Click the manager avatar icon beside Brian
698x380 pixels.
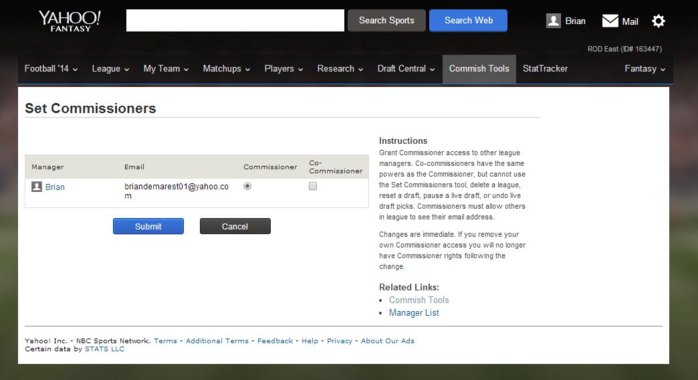37,187
